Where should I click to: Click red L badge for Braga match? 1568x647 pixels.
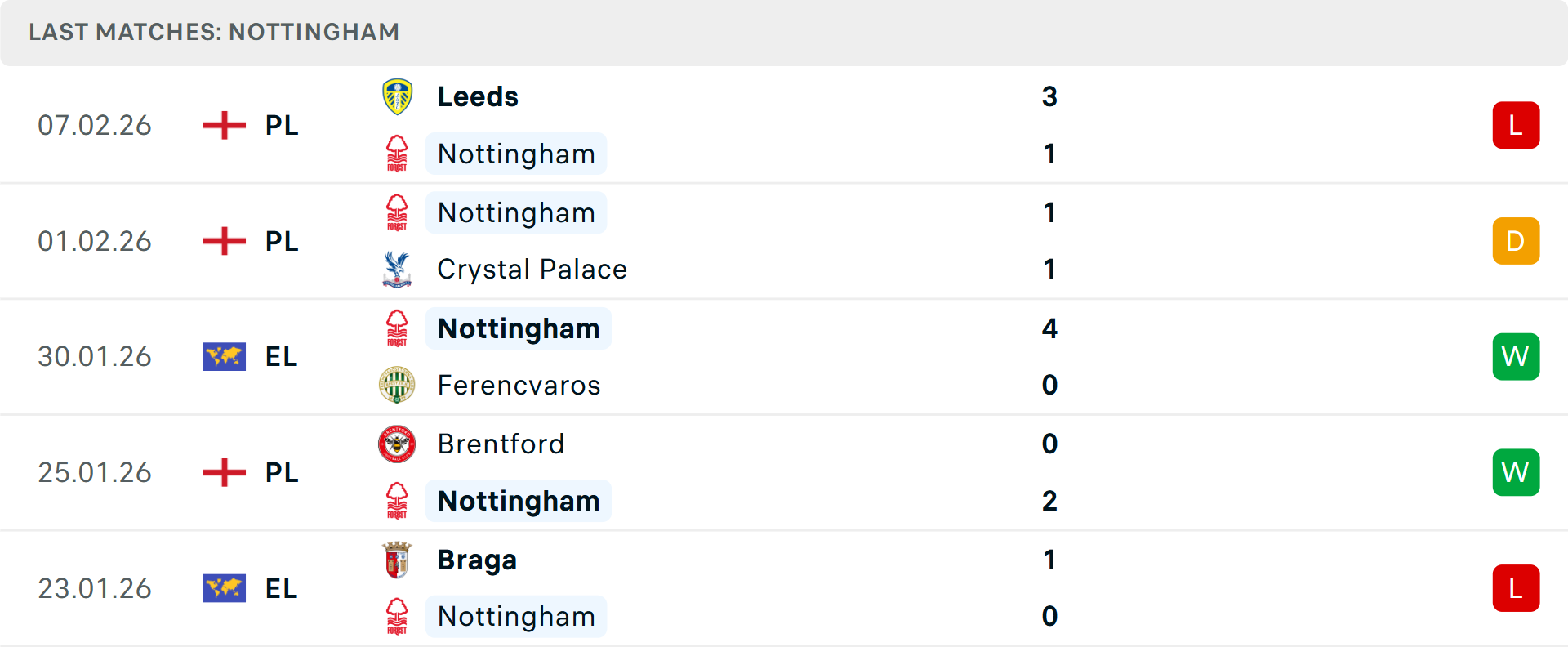1516,588
